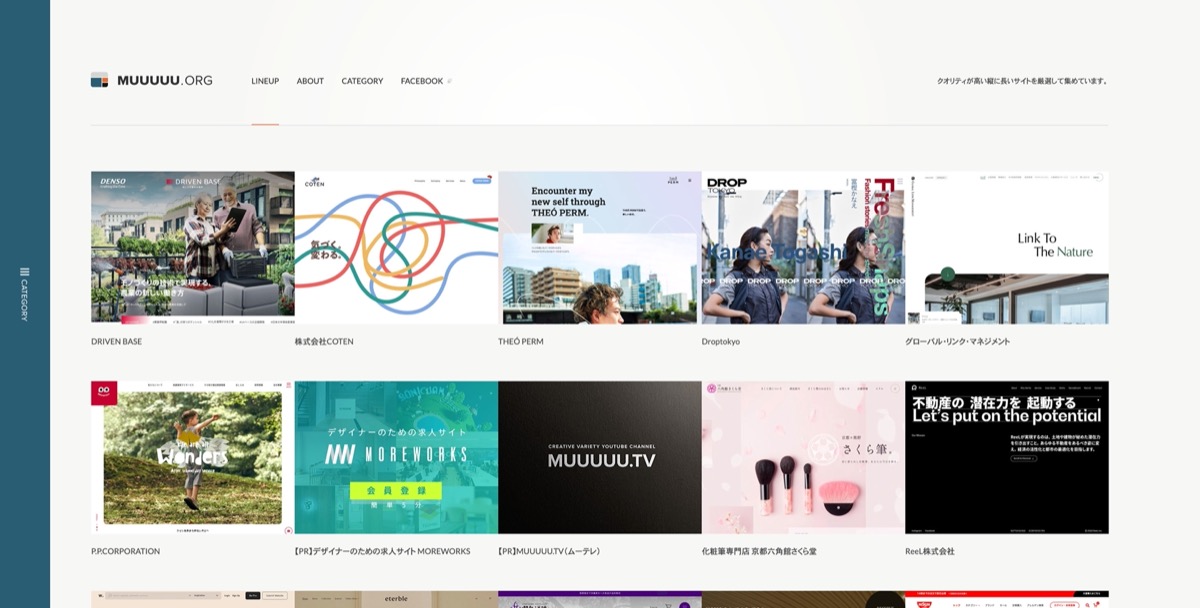
Task: Click the MUUUUU.ORG logo icon
Action: [99, 80]
